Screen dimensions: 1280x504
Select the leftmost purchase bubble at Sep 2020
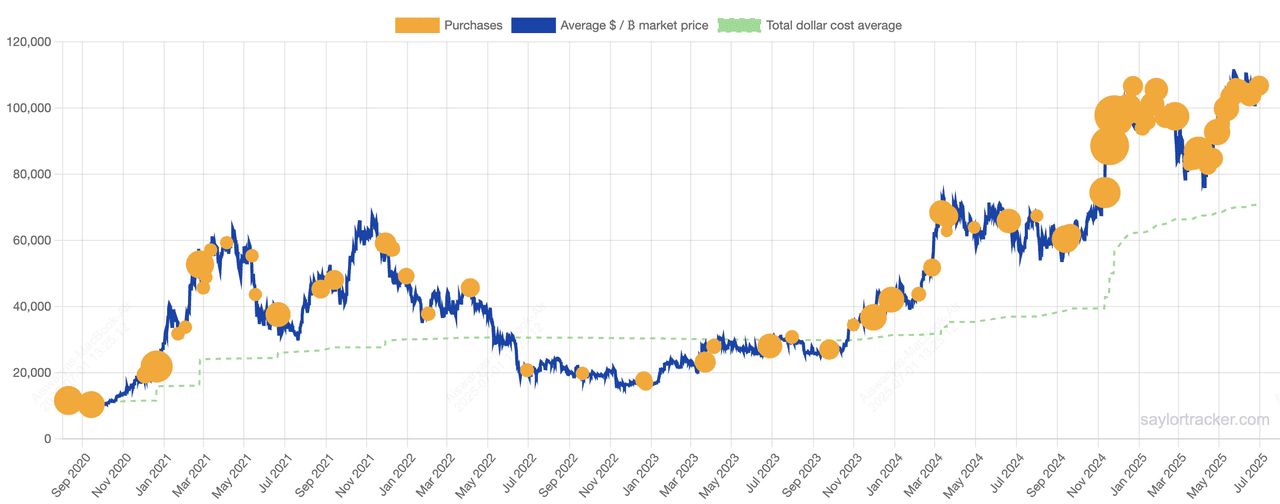(x=68, y=400)
